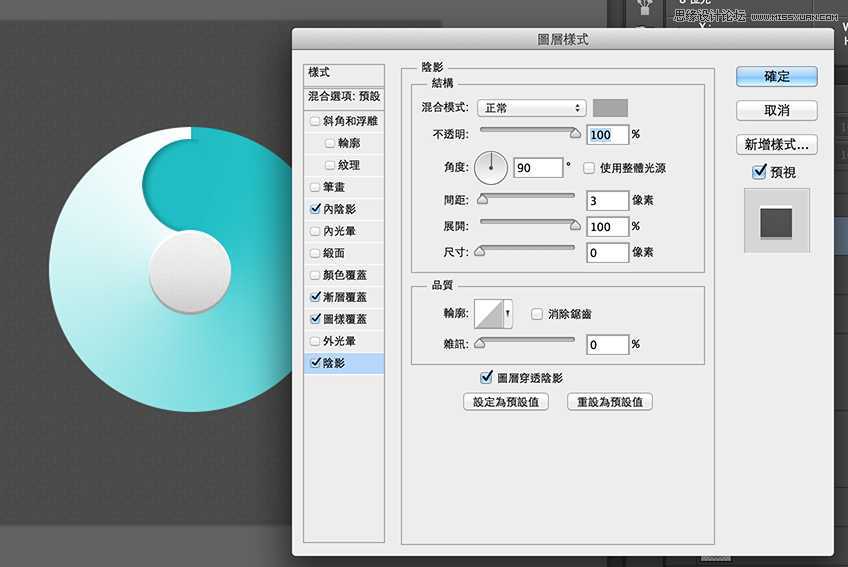Toggle 消除鋸齒 anti-alias checkbox
The width and height of the screenshot is (848, 567).
click(537, 314)
